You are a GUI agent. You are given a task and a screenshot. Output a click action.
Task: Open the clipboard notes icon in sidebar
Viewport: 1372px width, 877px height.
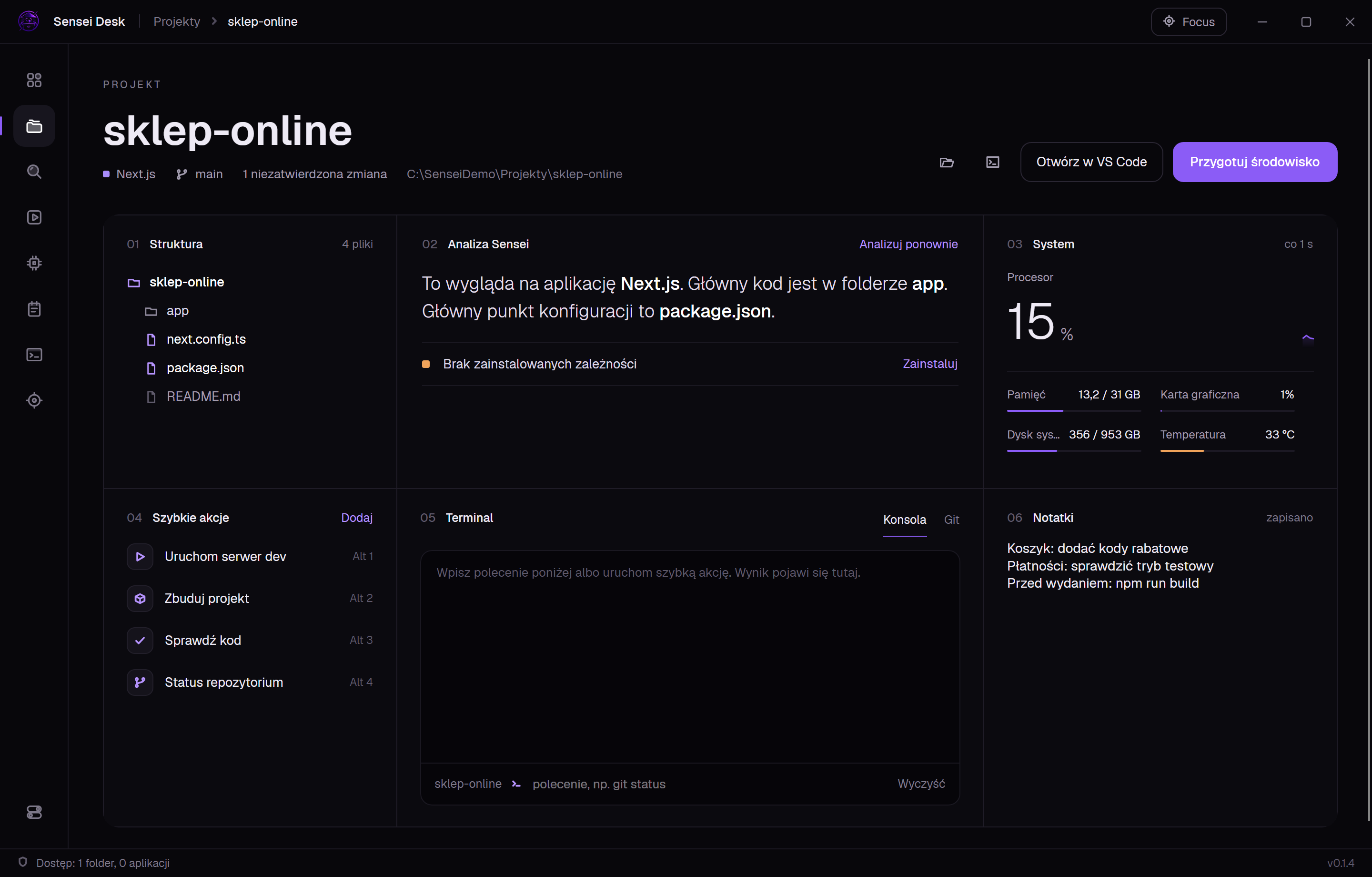tap(34, 309)
